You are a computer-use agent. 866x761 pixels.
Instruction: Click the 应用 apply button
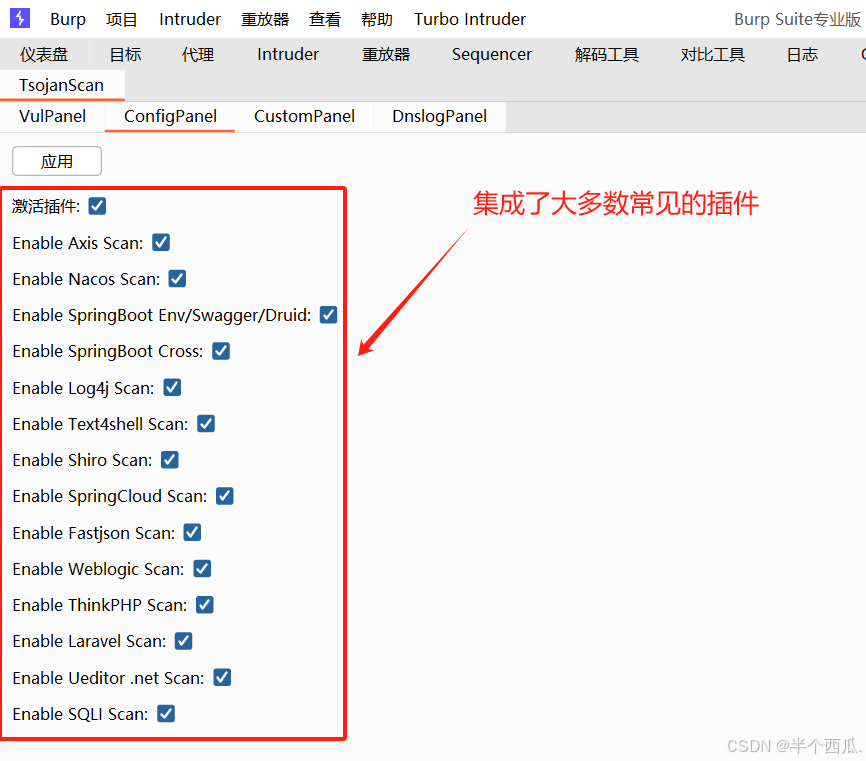point(57,161)
